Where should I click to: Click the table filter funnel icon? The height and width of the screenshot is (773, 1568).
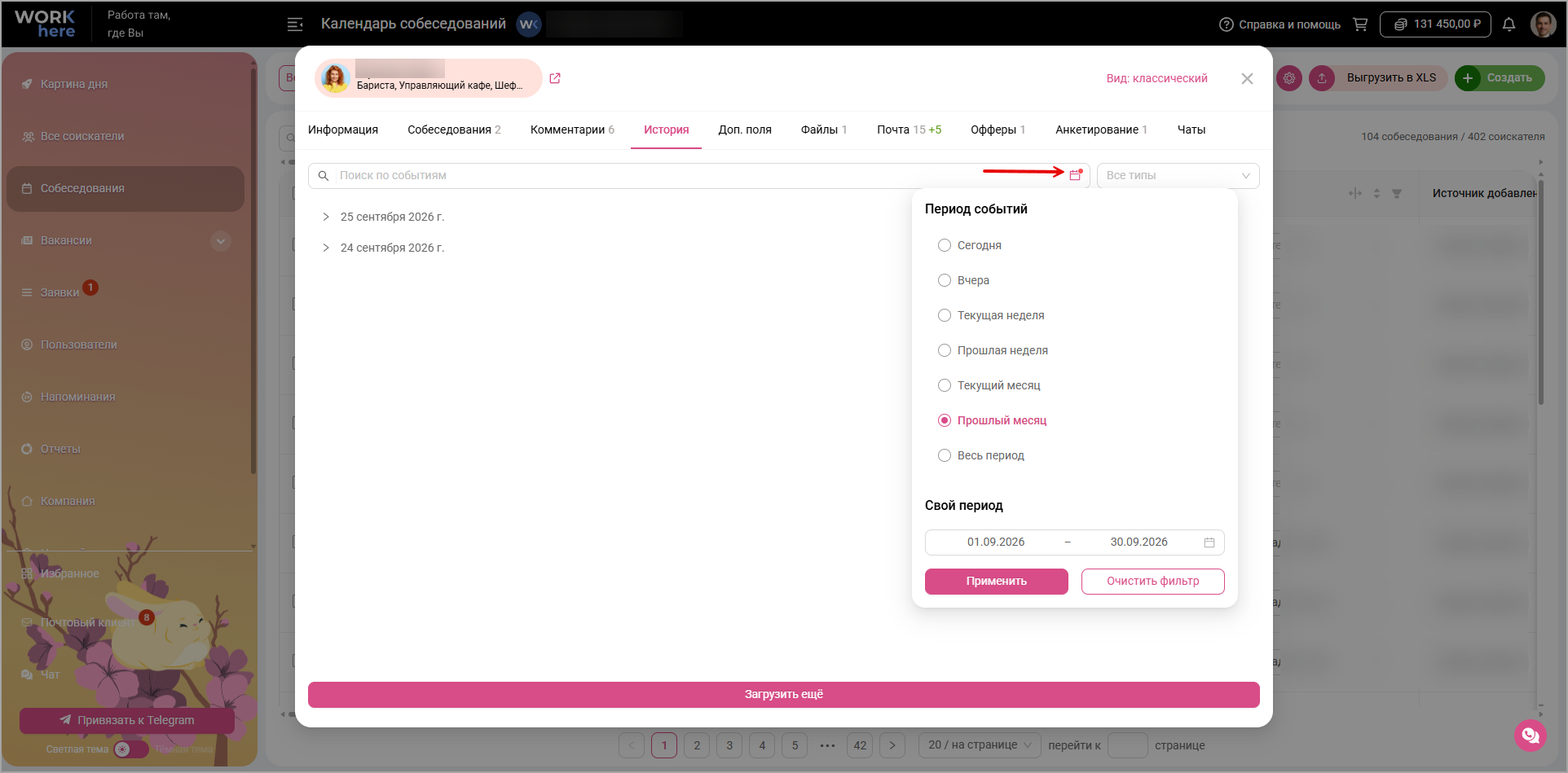pos(1397,194)
